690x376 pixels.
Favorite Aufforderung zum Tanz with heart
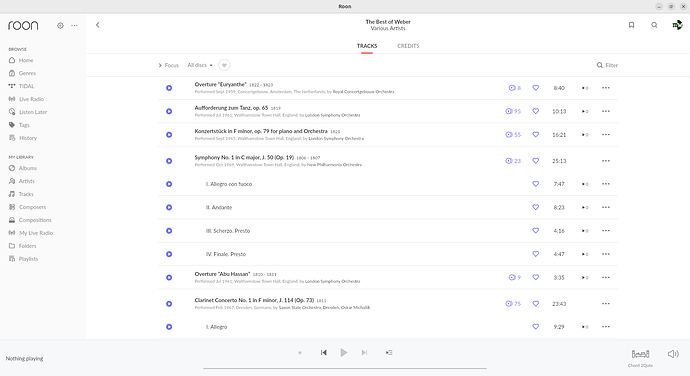[536, 111]
